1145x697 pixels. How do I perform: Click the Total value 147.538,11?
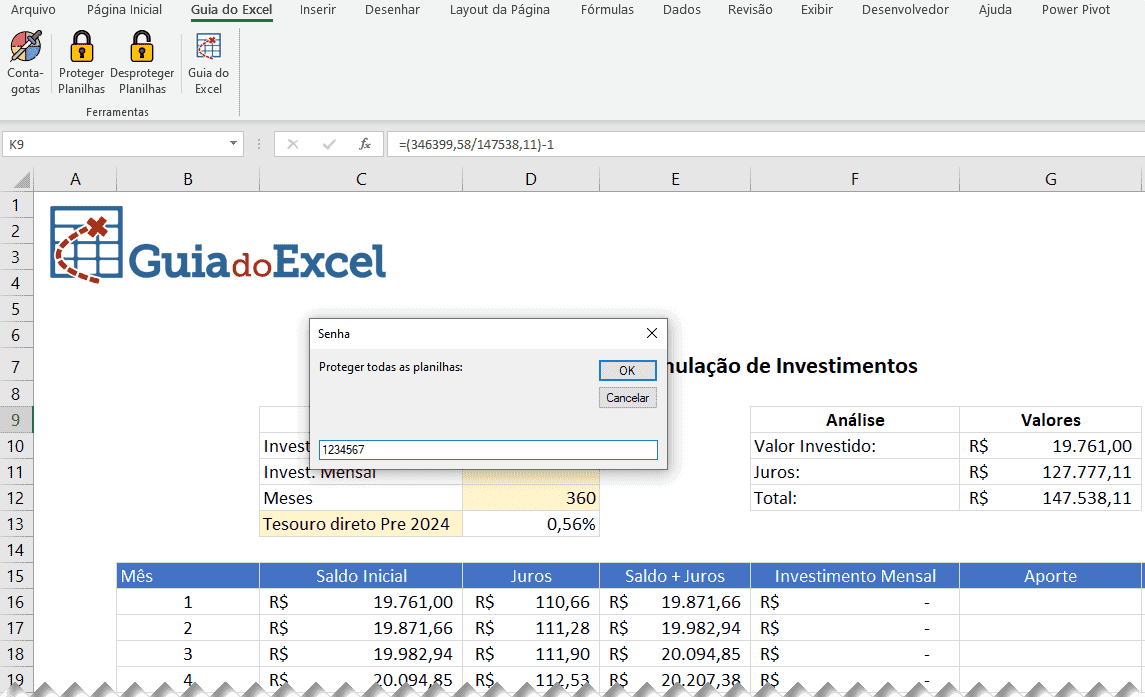tap(1050, 498)
